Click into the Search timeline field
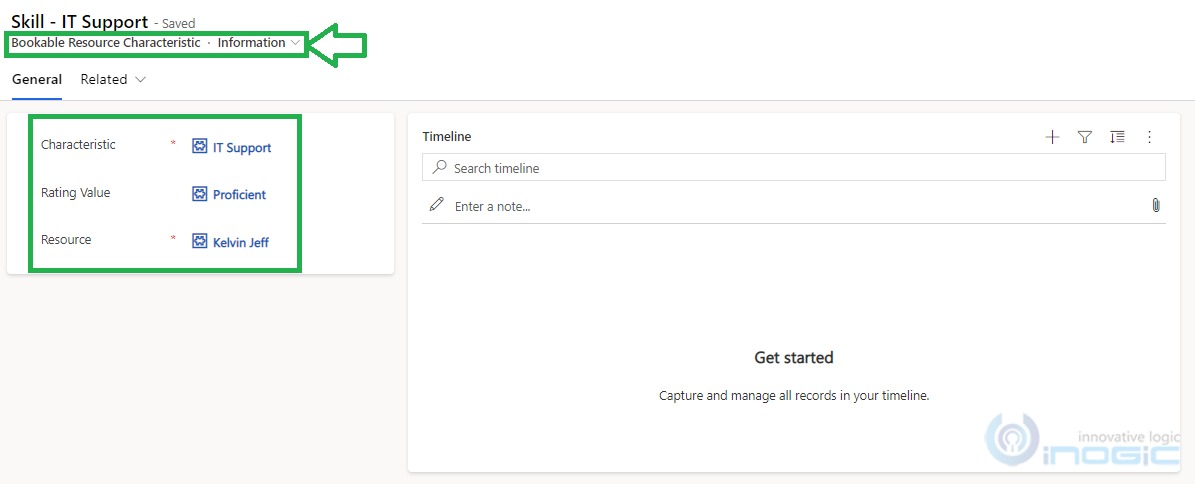The height and width of the screenshot is (484, 1195). pos(793,168)
